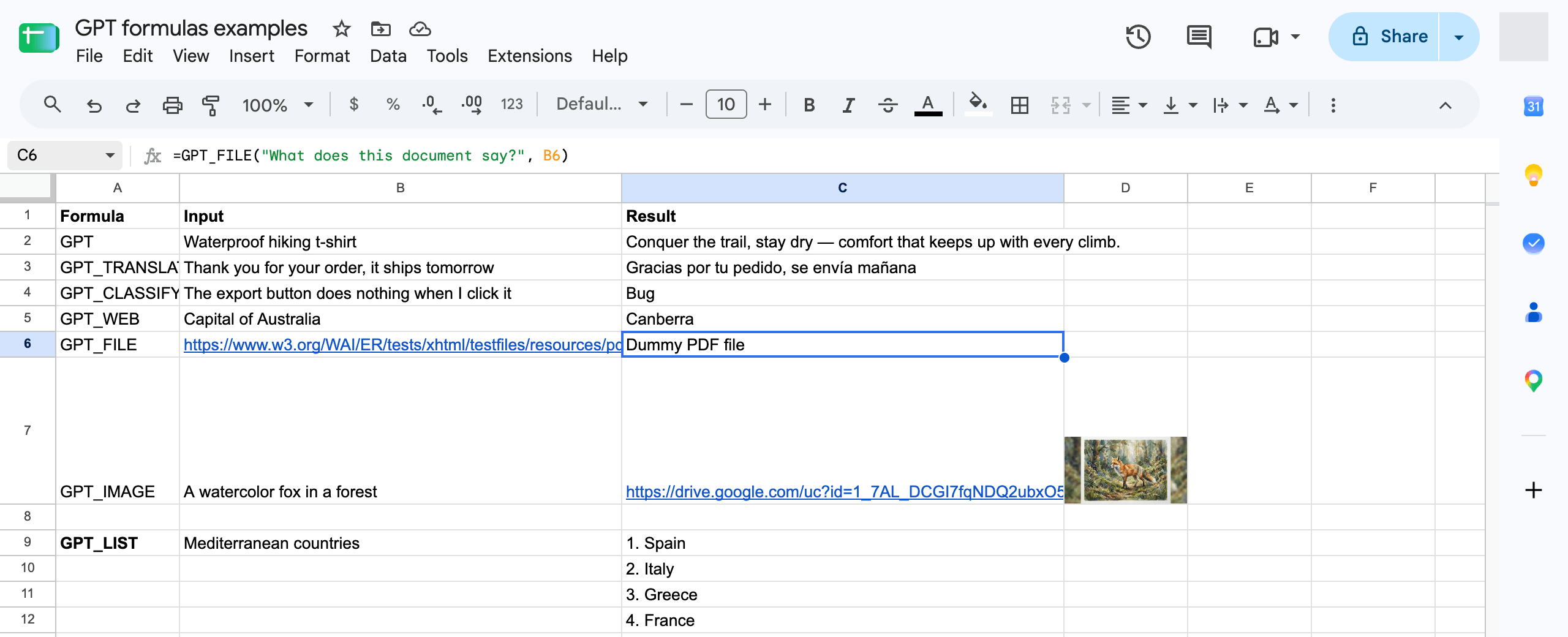Redo the last action
1568x637 pixels.
(133, 105)
